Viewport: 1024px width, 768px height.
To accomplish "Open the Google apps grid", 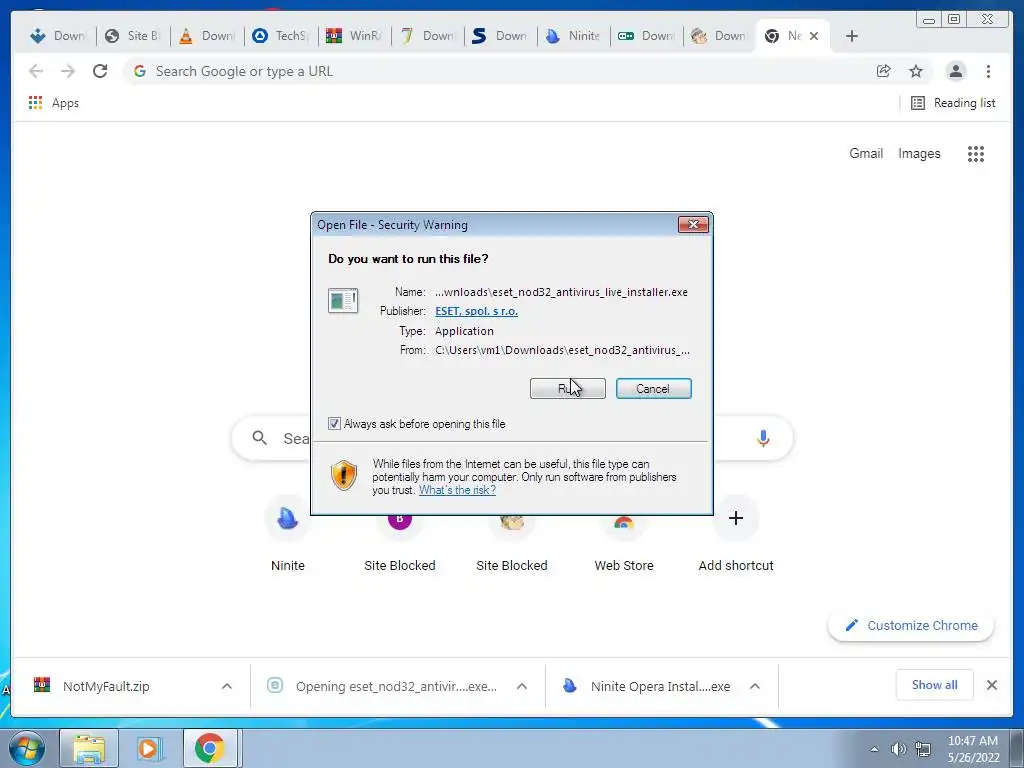I will tap(976, 153).
